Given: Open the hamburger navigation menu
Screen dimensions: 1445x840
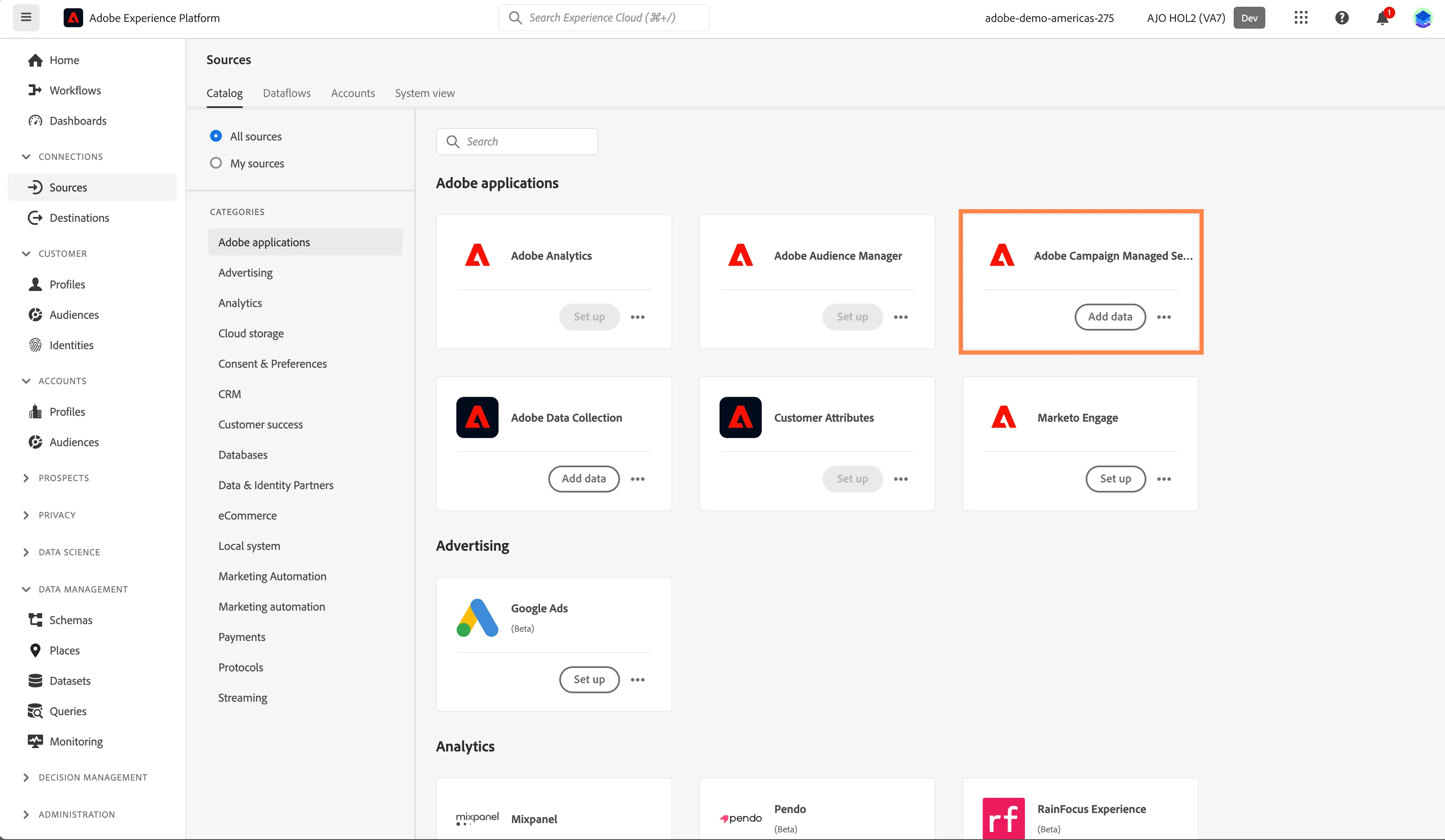Looking at the screenshot, I should click(26, 17).
